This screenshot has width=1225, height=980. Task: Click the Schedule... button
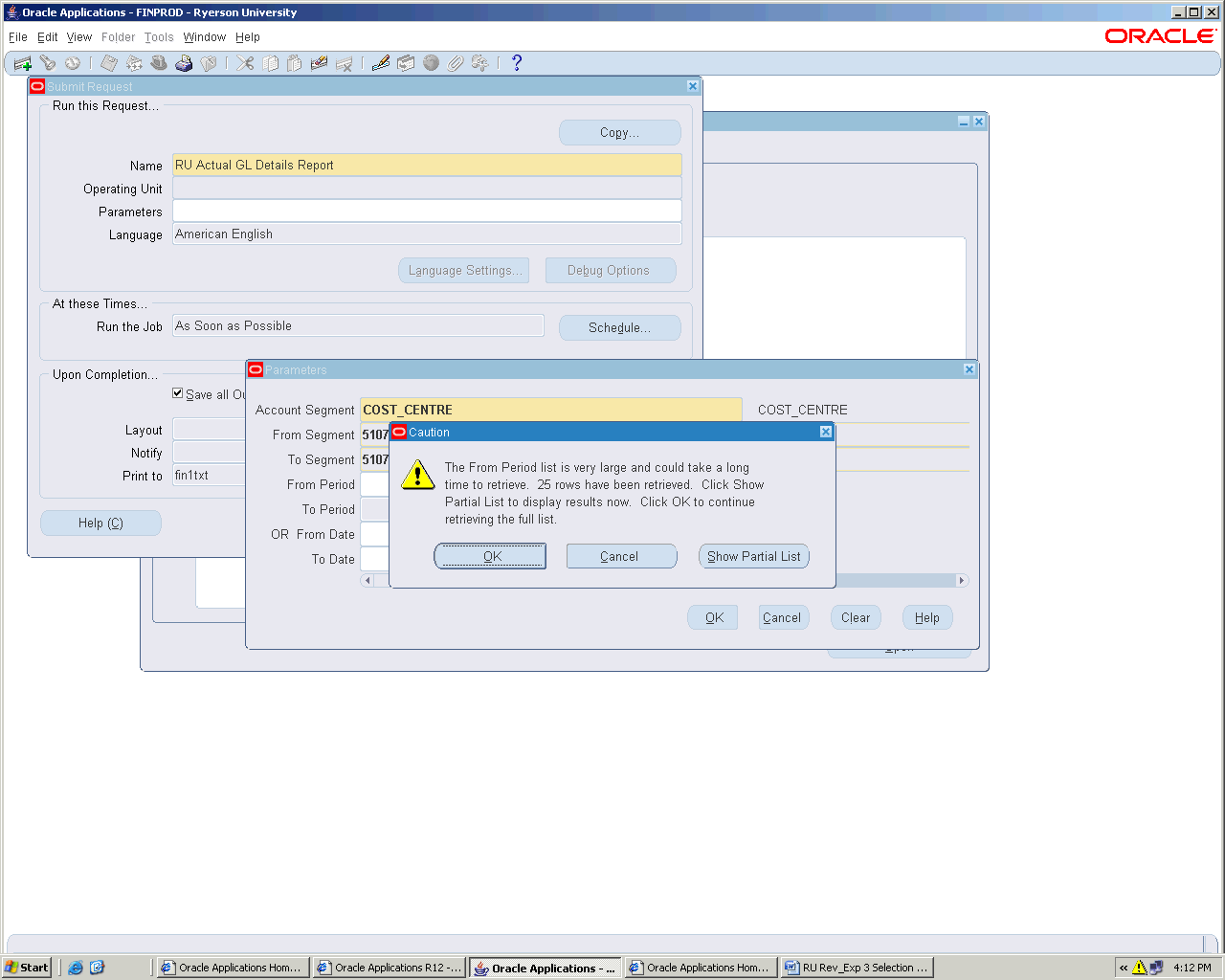619,327
